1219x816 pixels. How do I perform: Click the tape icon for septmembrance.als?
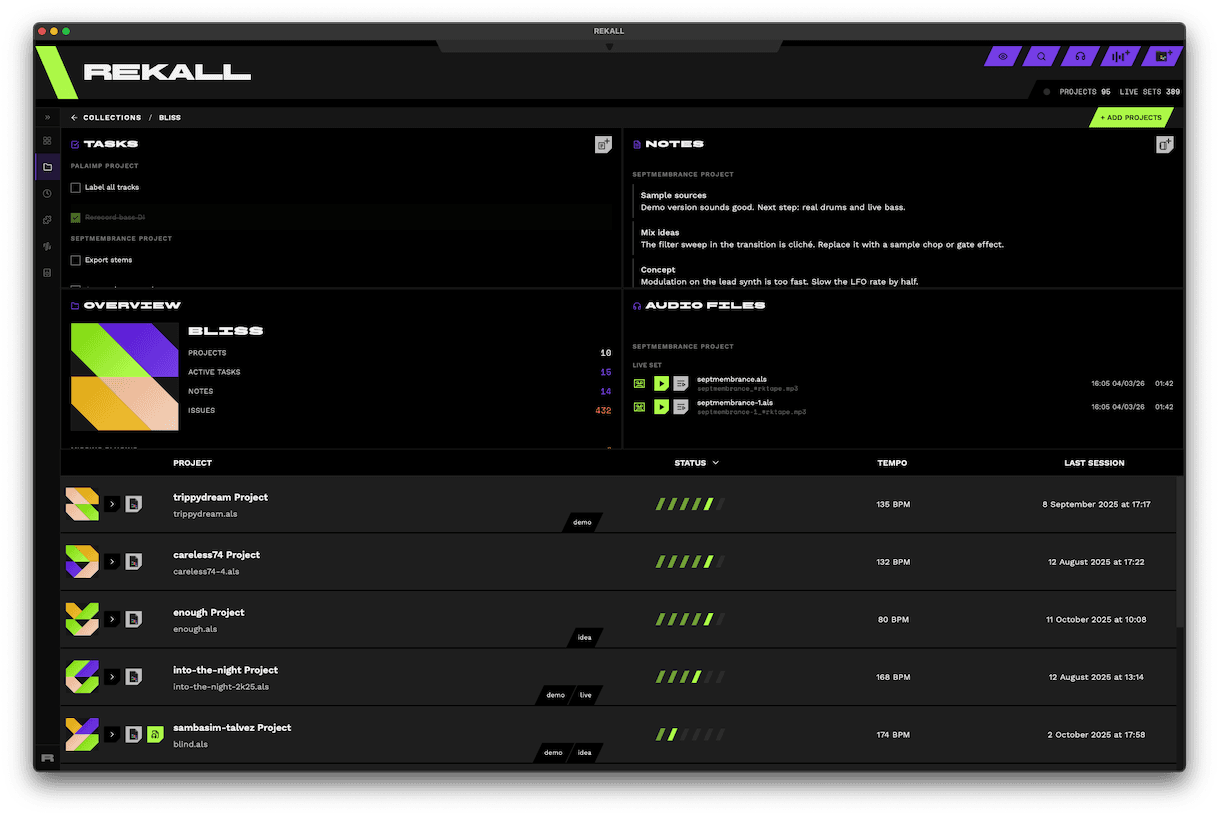[x=640, y=383]
